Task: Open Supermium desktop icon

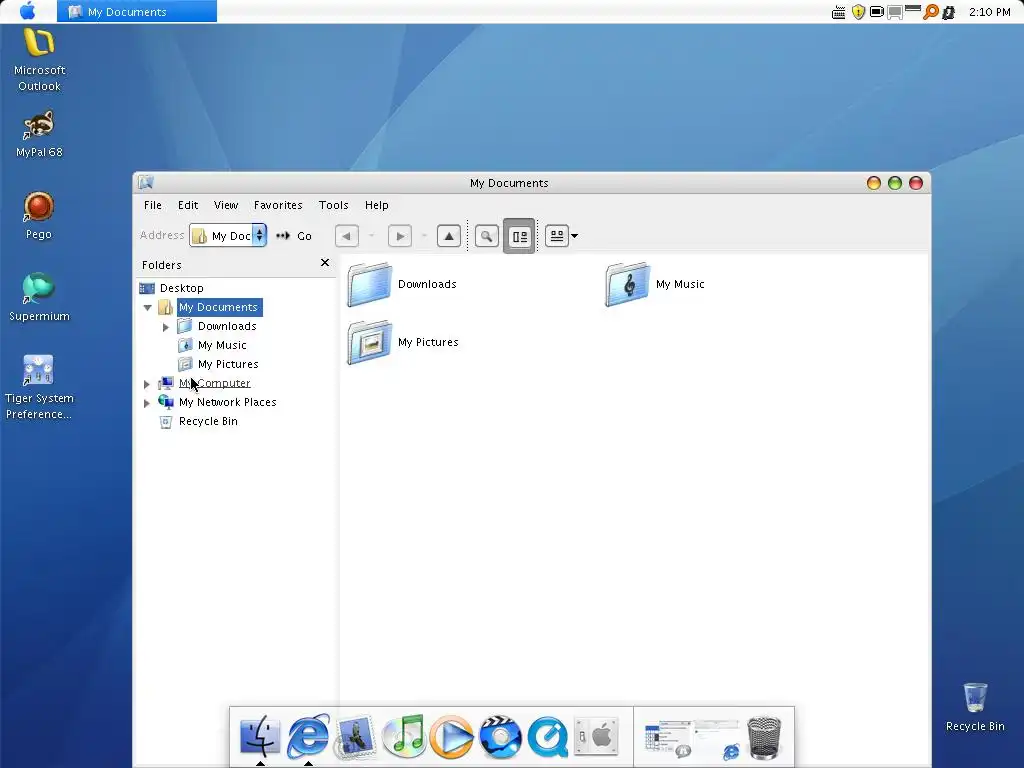Action: 39,297
